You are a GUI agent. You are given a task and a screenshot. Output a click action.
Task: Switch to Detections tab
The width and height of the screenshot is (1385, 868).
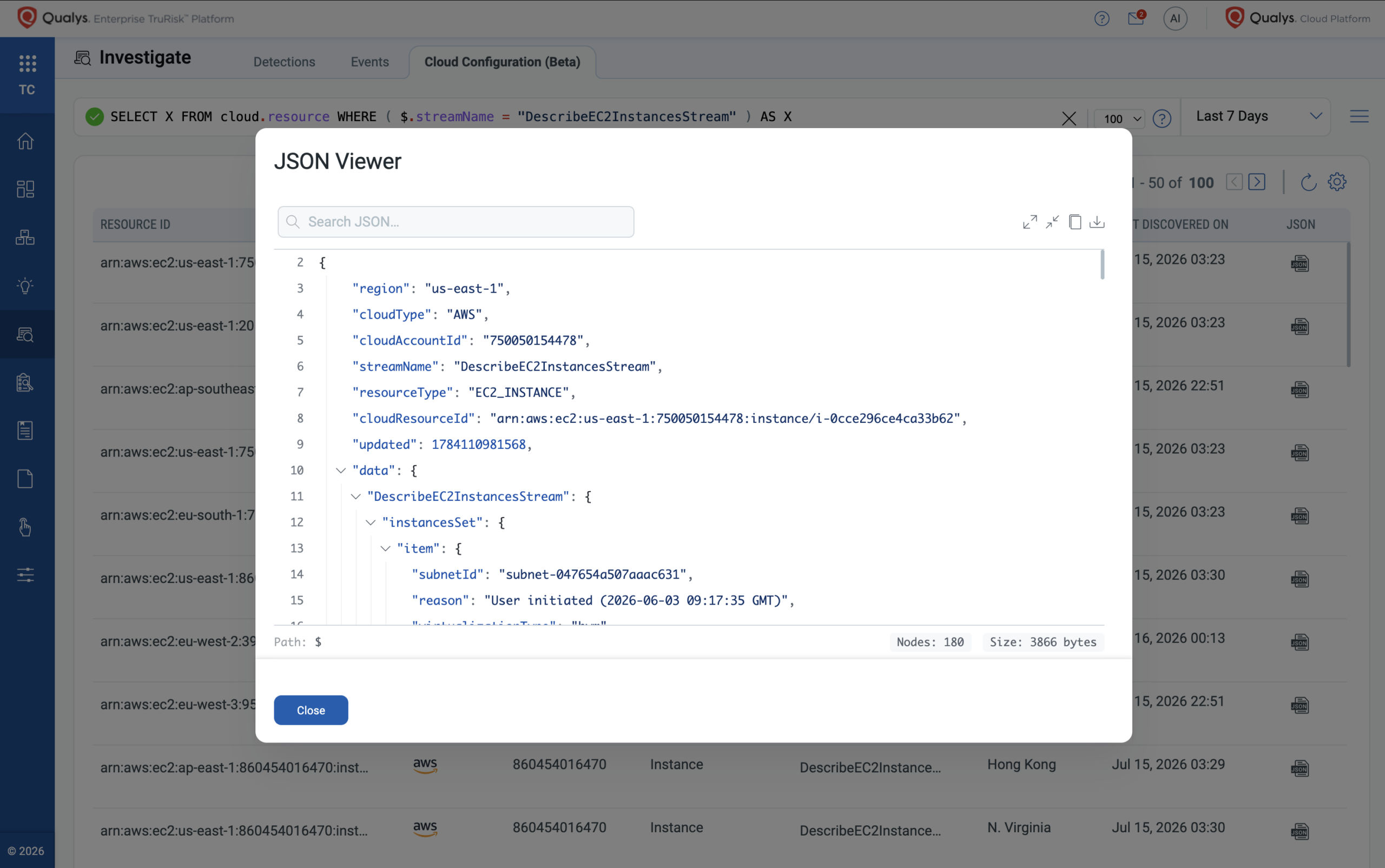pos(284,62)
